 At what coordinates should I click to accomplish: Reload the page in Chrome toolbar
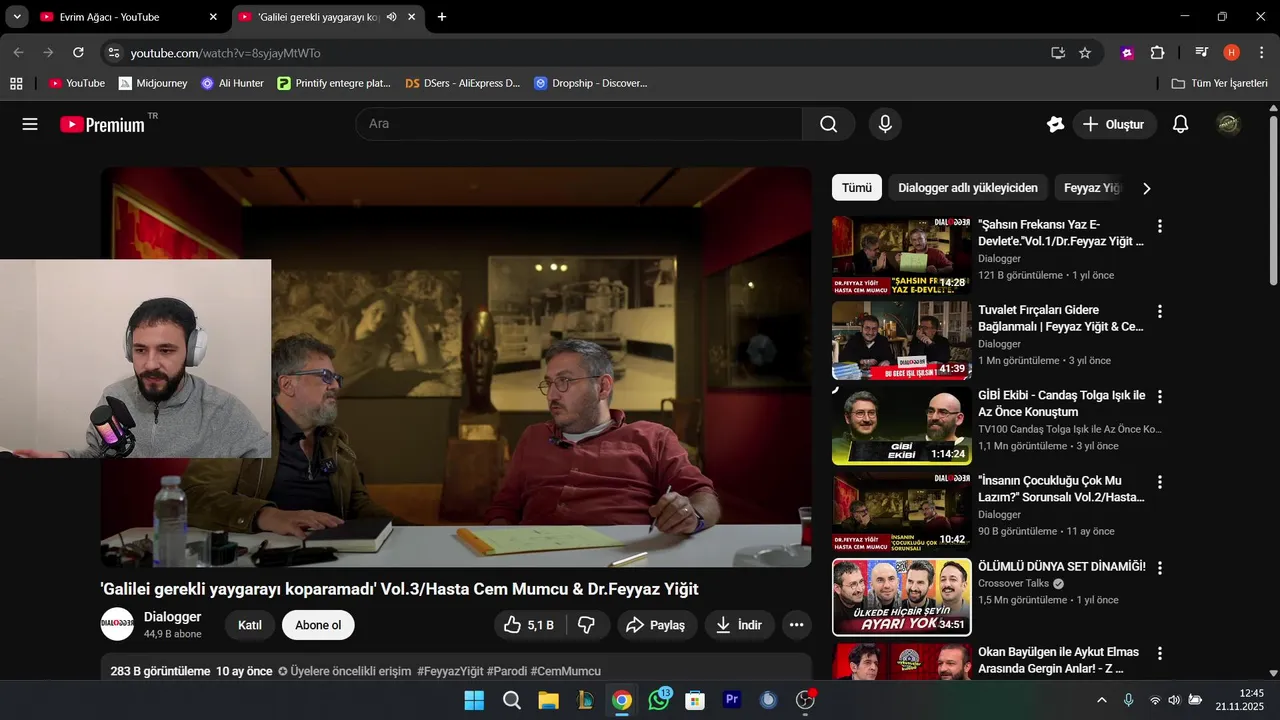(78, 52)
